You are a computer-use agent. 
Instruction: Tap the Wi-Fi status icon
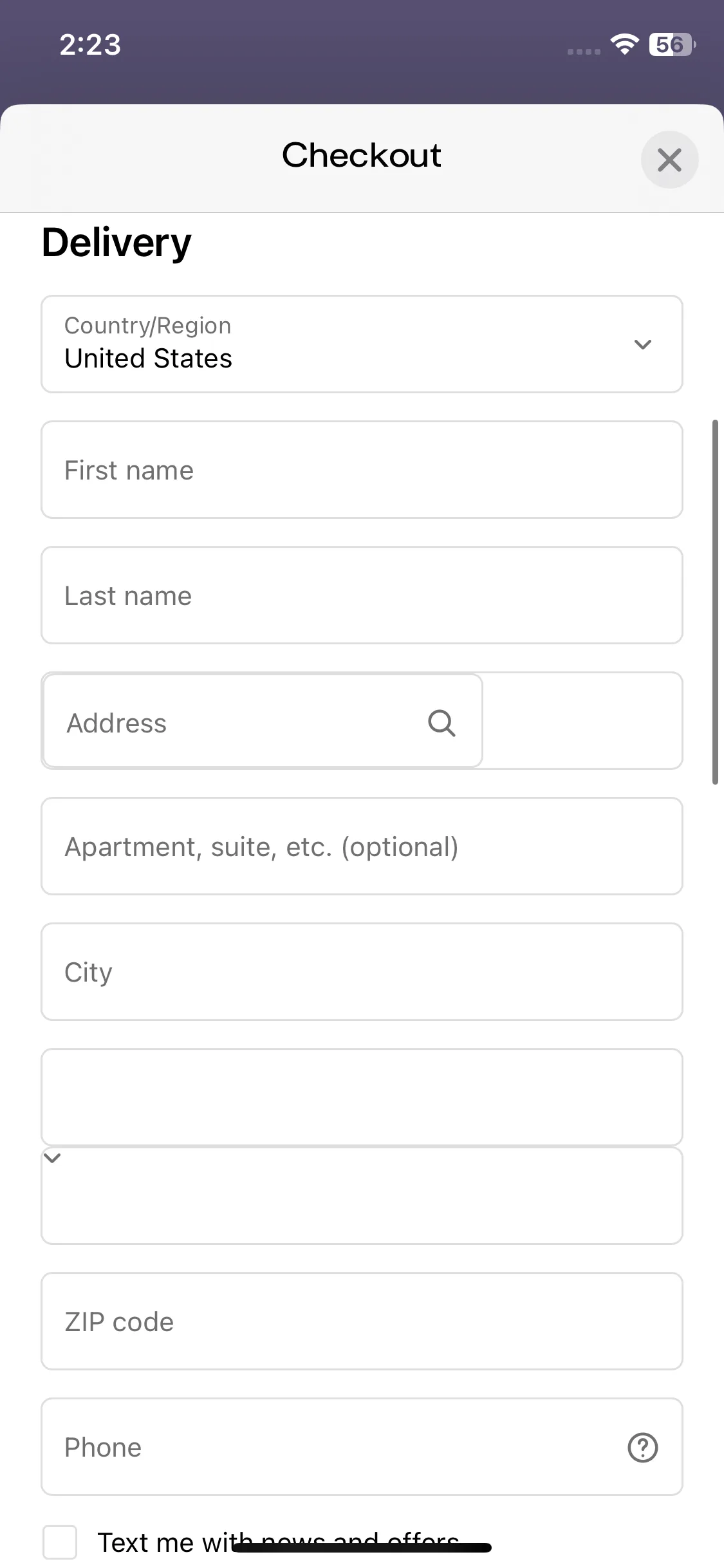click(624, 44)
